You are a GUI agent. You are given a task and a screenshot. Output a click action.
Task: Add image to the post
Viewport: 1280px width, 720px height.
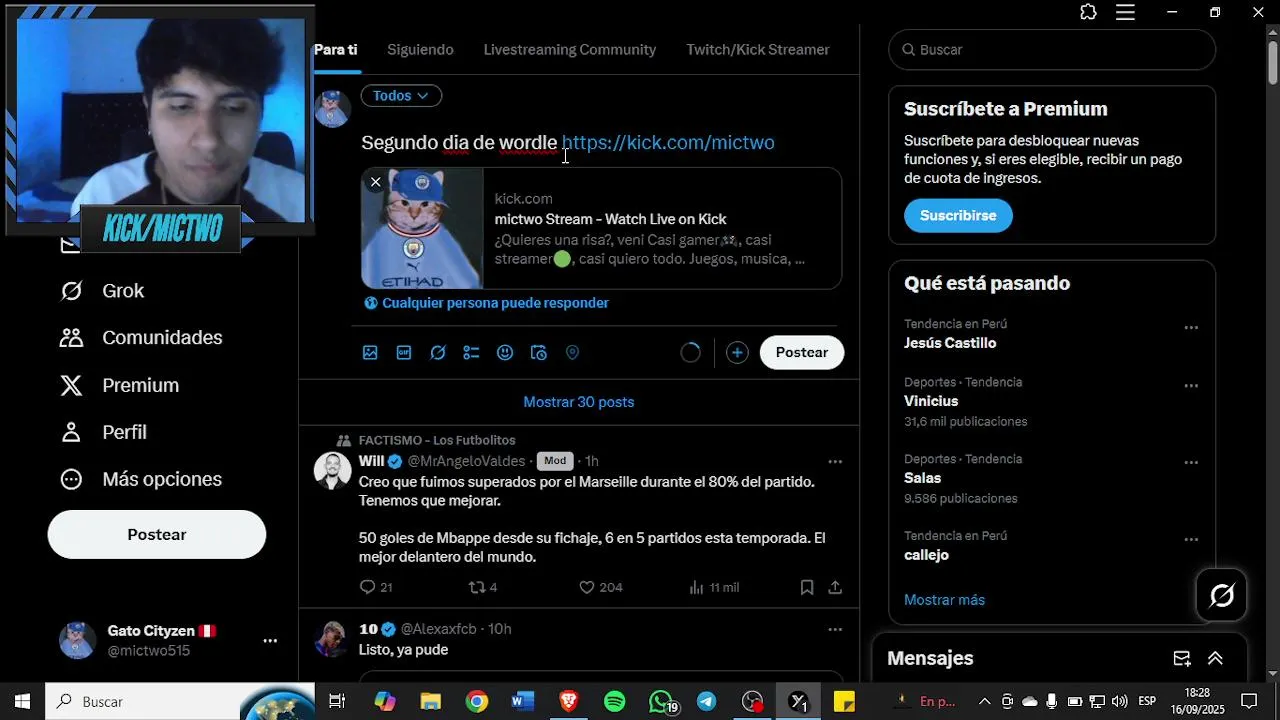370,353
